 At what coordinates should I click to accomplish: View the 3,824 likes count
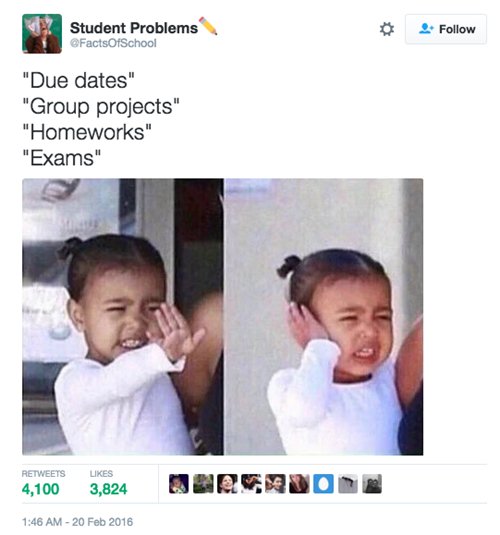(108, 489)
